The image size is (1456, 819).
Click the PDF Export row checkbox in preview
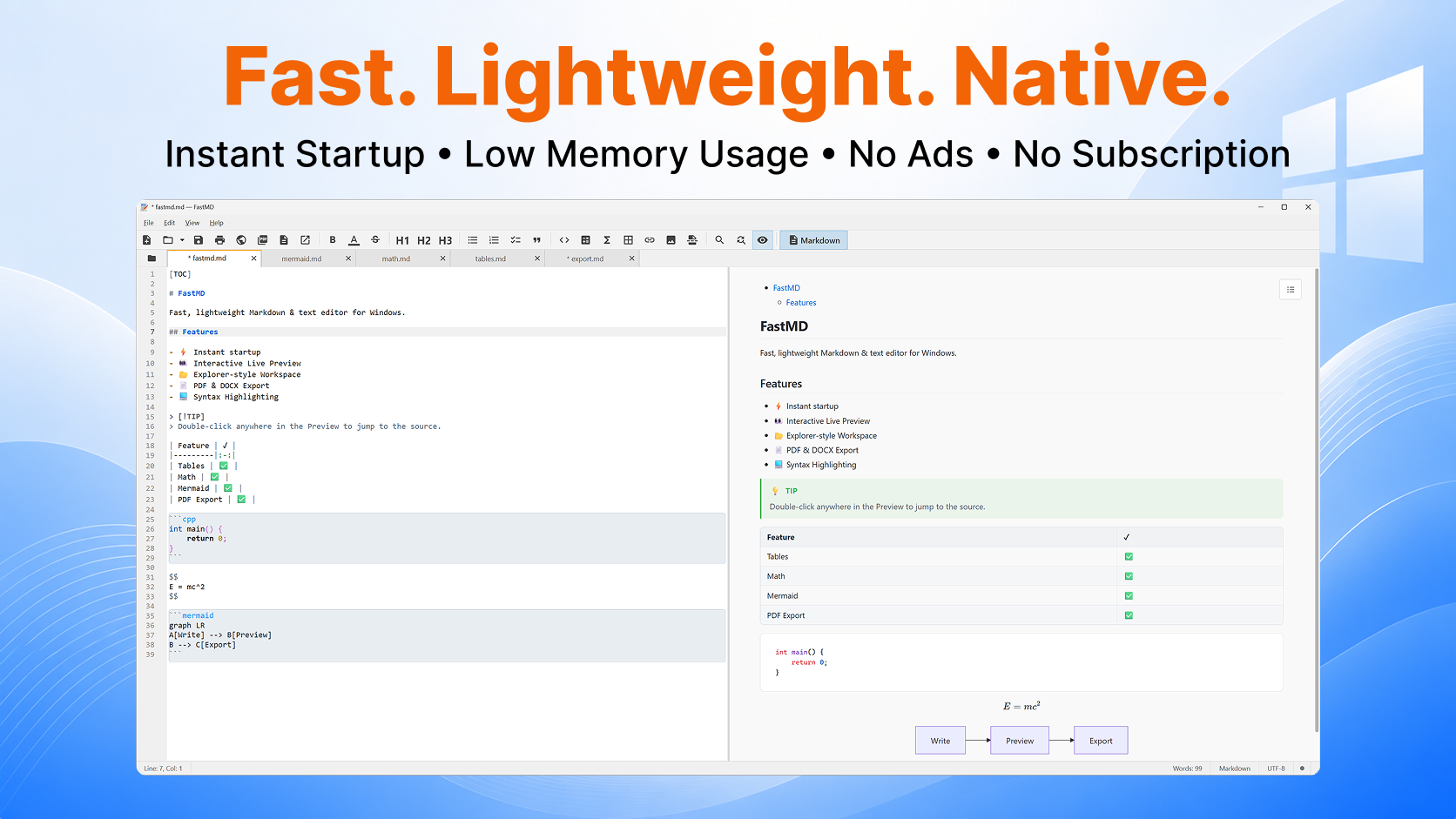click(1129, 615)
